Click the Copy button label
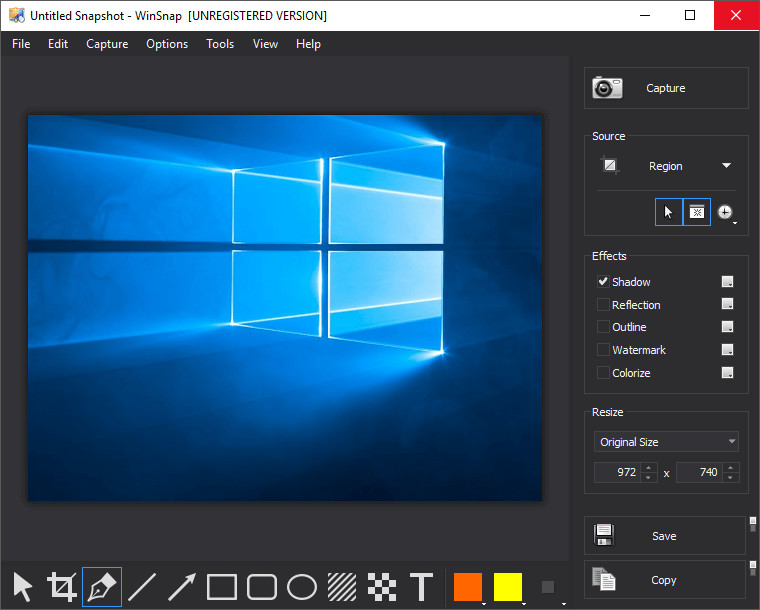This screenshot has width=760, height=610. point(664,580)
